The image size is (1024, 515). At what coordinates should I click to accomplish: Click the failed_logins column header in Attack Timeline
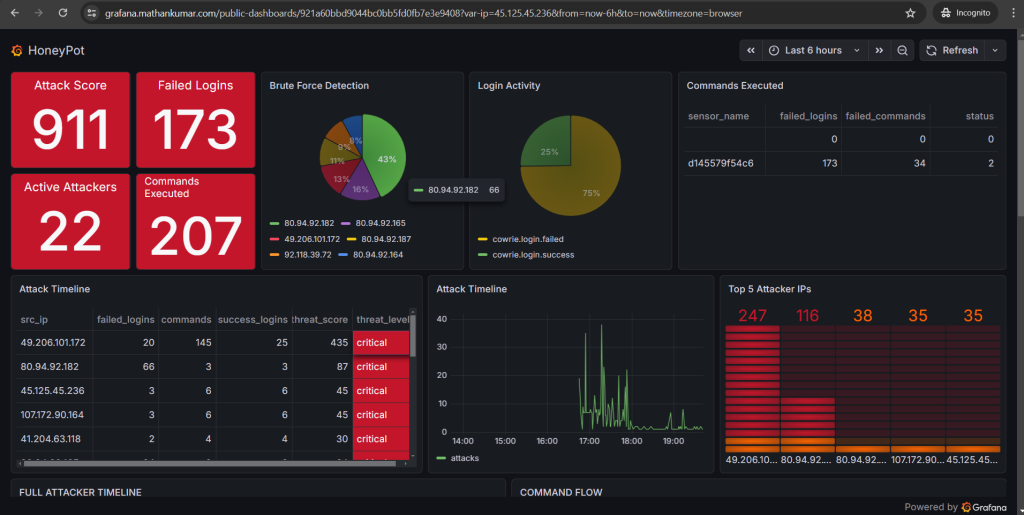125,320
